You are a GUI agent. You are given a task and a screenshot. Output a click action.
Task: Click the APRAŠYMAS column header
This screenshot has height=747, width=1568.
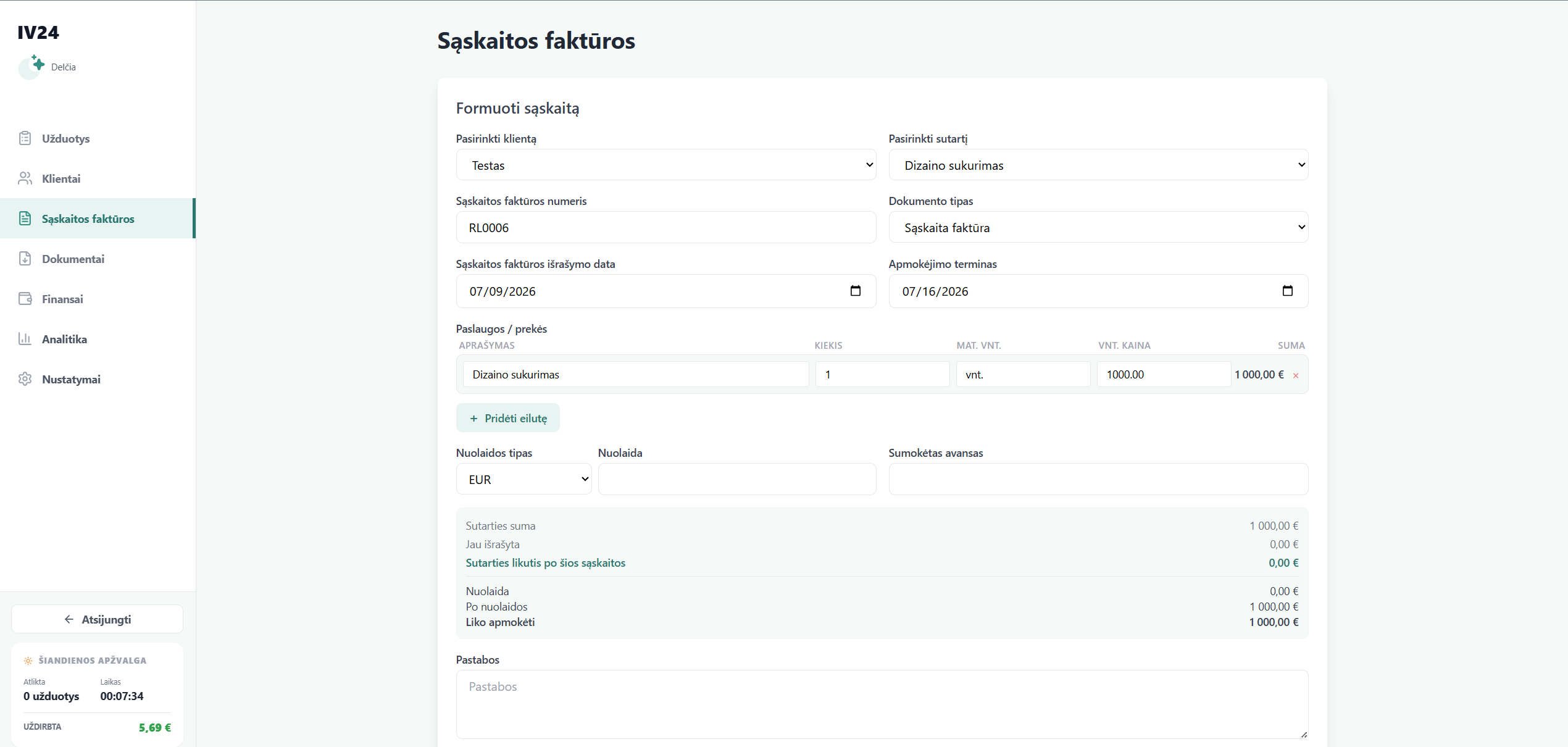tap(487, 346)
